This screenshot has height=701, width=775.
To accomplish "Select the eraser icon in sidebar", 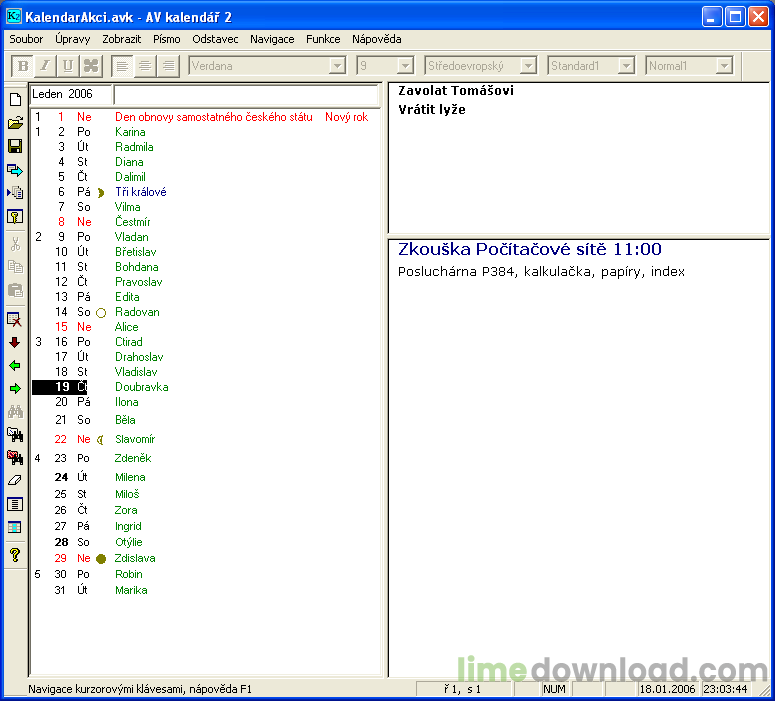I will (15, 481).
